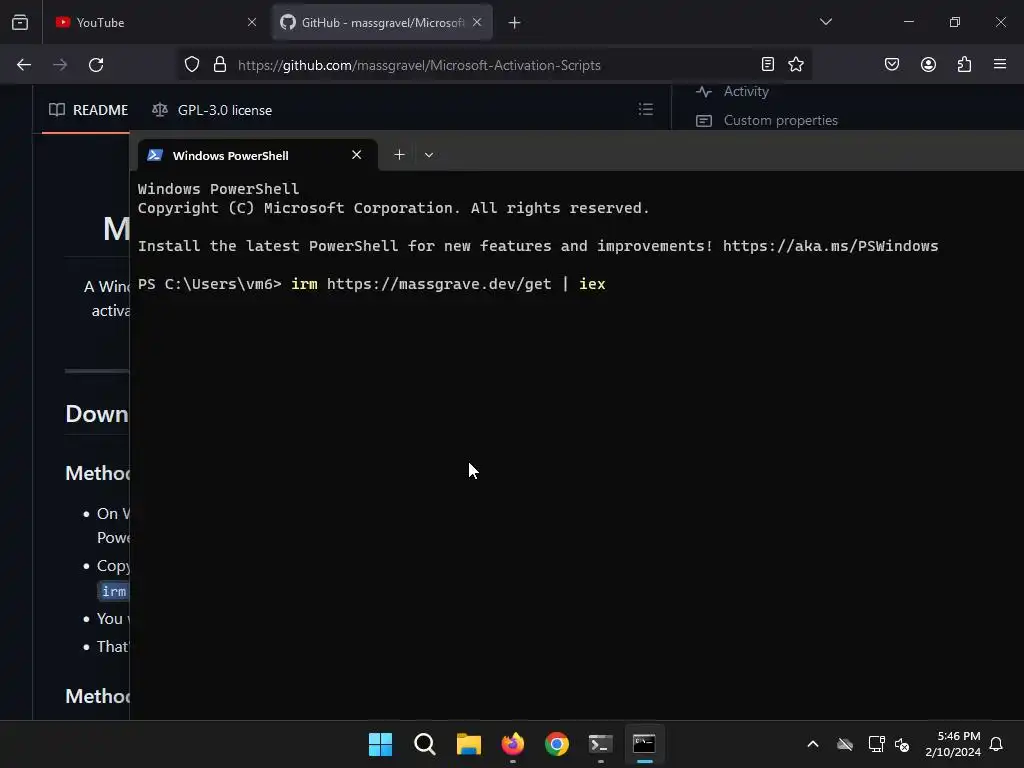The height and width of the screenshot is (768, 1024).
Task: Launch Google Chrome from taskbar
Action: (556, 744)
